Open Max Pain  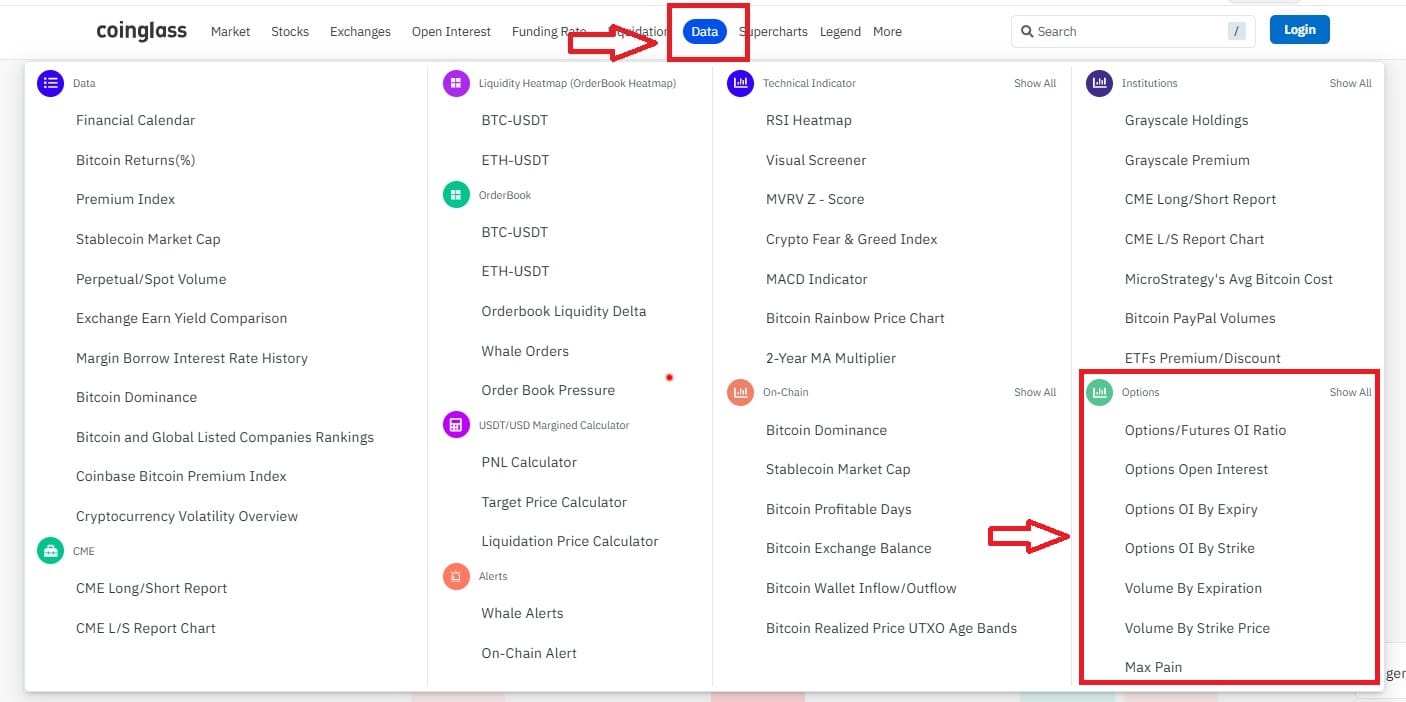click(1154, 667)
